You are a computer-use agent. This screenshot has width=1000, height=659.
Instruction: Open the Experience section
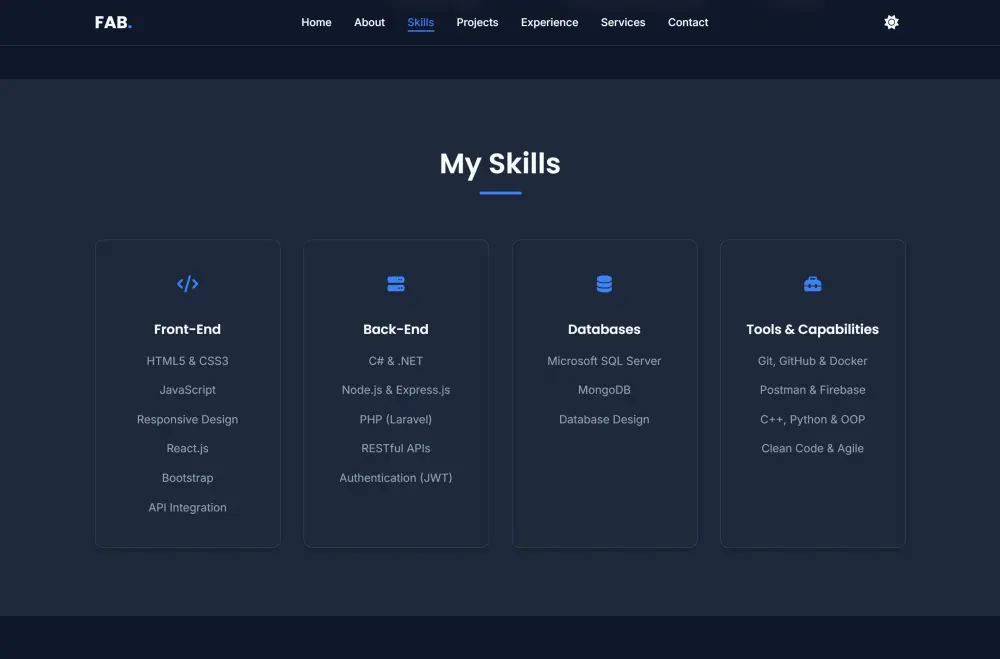pyautogui.click(x=549, y=22)
